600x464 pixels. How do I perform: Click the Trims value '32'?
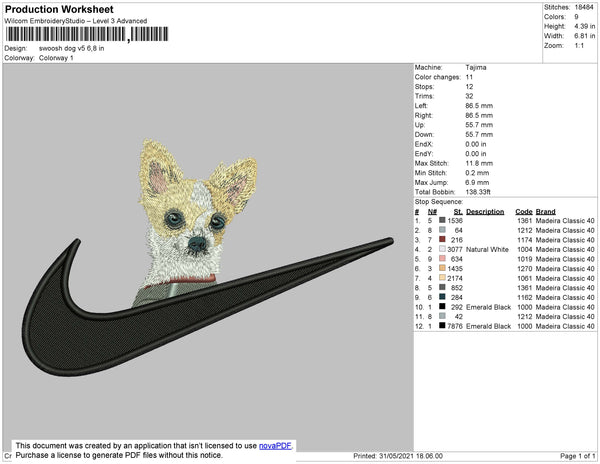(x=470, y=96)
